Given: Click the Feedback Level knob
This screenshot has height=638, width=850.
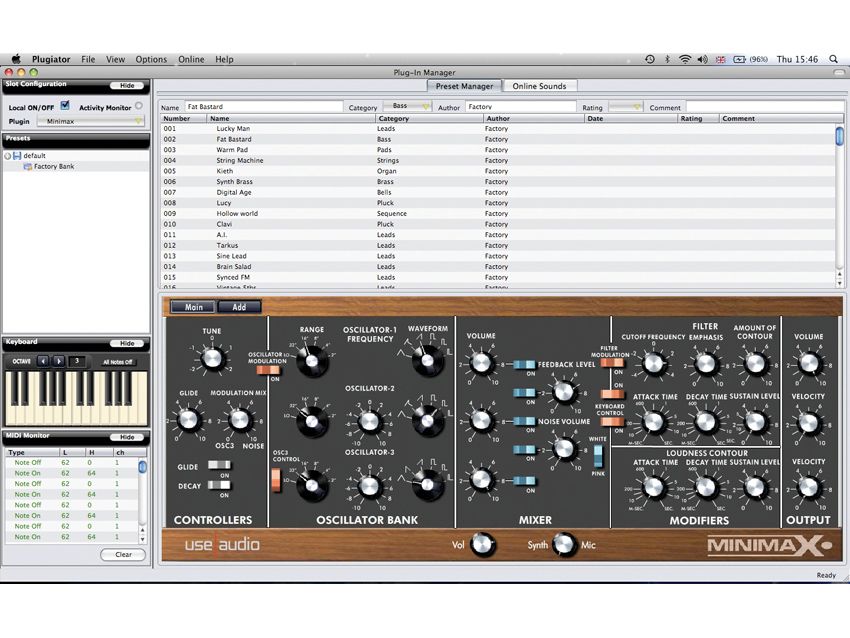Looking at the screenshot, I should tap(563, 392).
